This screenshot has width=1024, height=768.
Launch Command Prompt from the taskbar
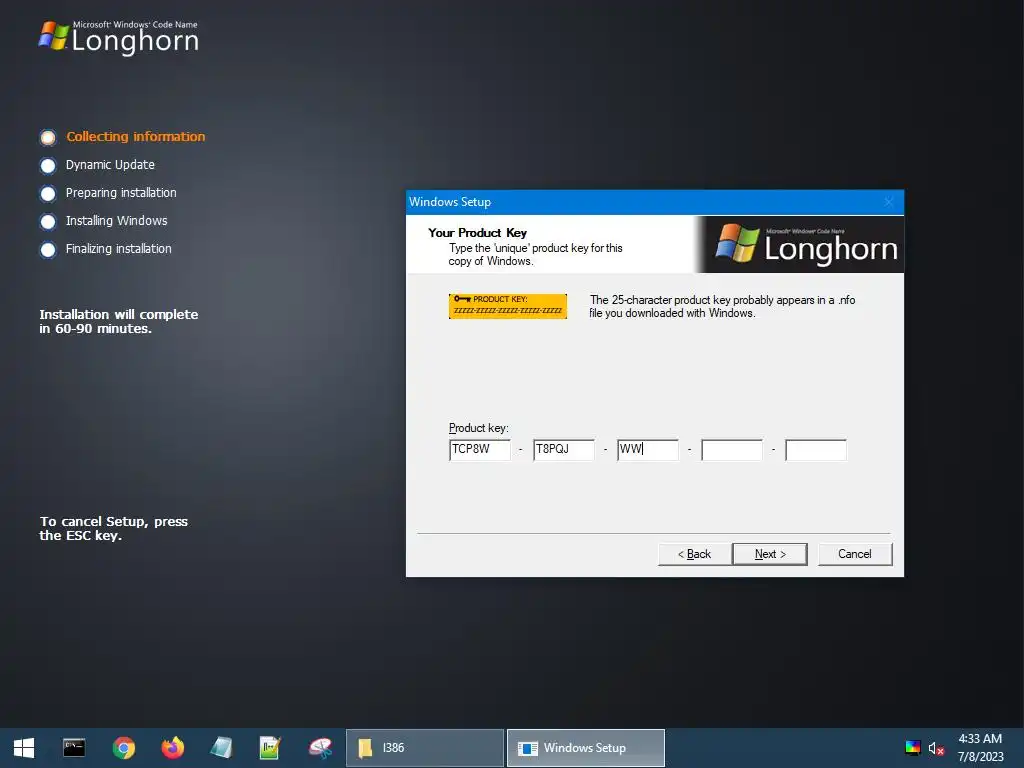74,748
